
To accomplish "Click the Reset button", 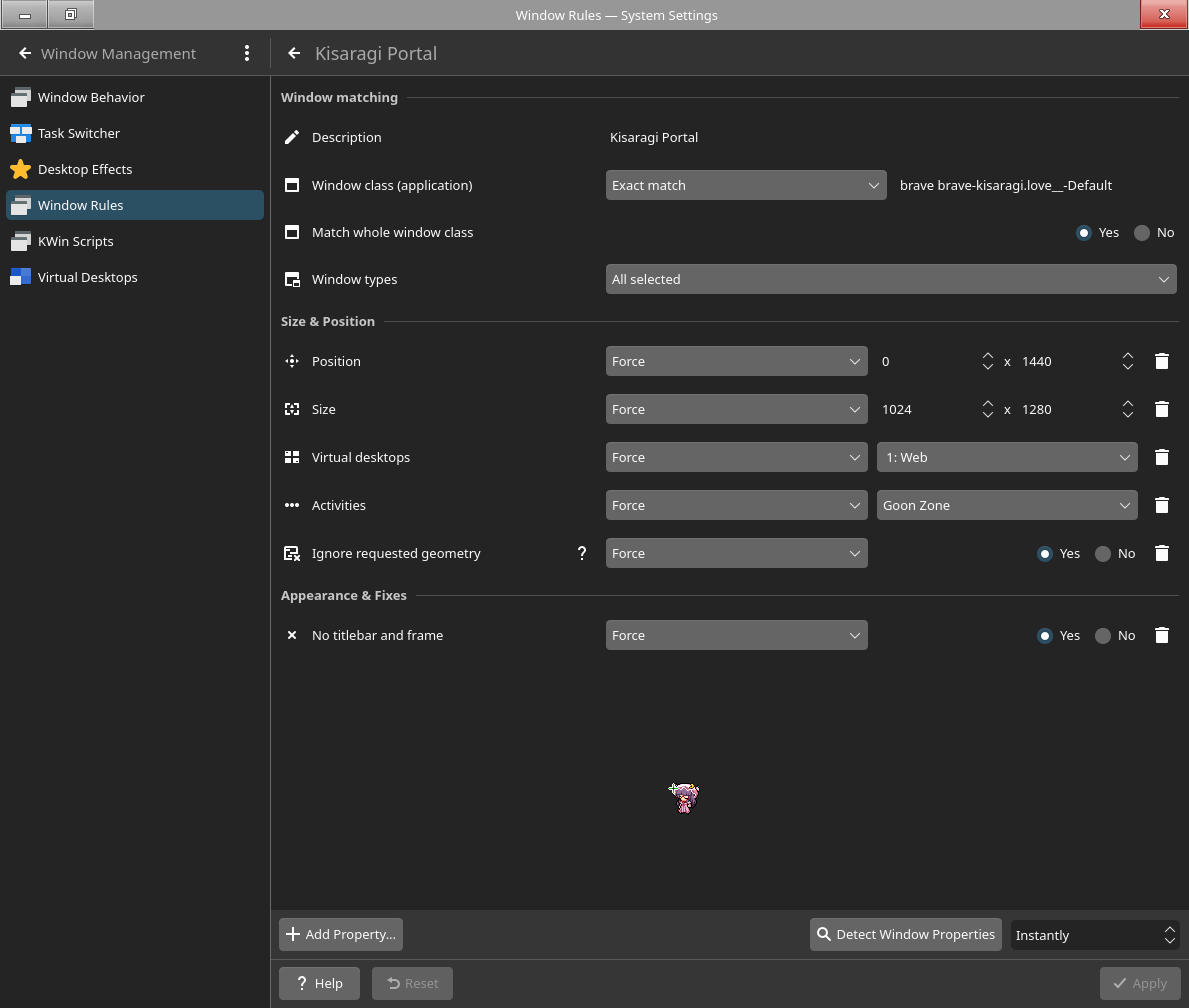I will click(413, 983).
